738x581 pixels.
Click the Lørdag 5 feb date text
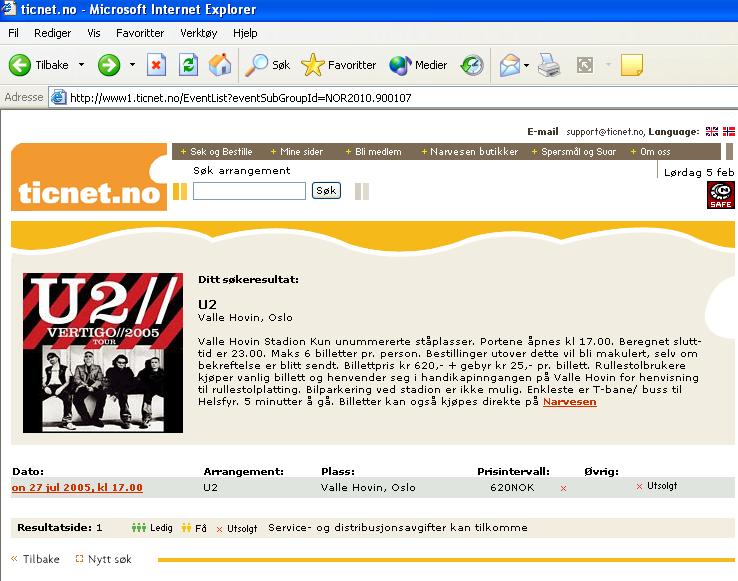pyautogui.click(x=699, y=172)
